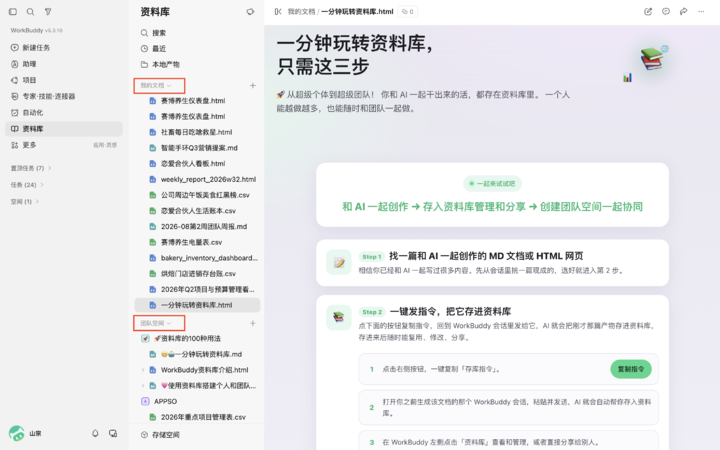Open 公司周边午饭美食红黑榜.csv

197,195
